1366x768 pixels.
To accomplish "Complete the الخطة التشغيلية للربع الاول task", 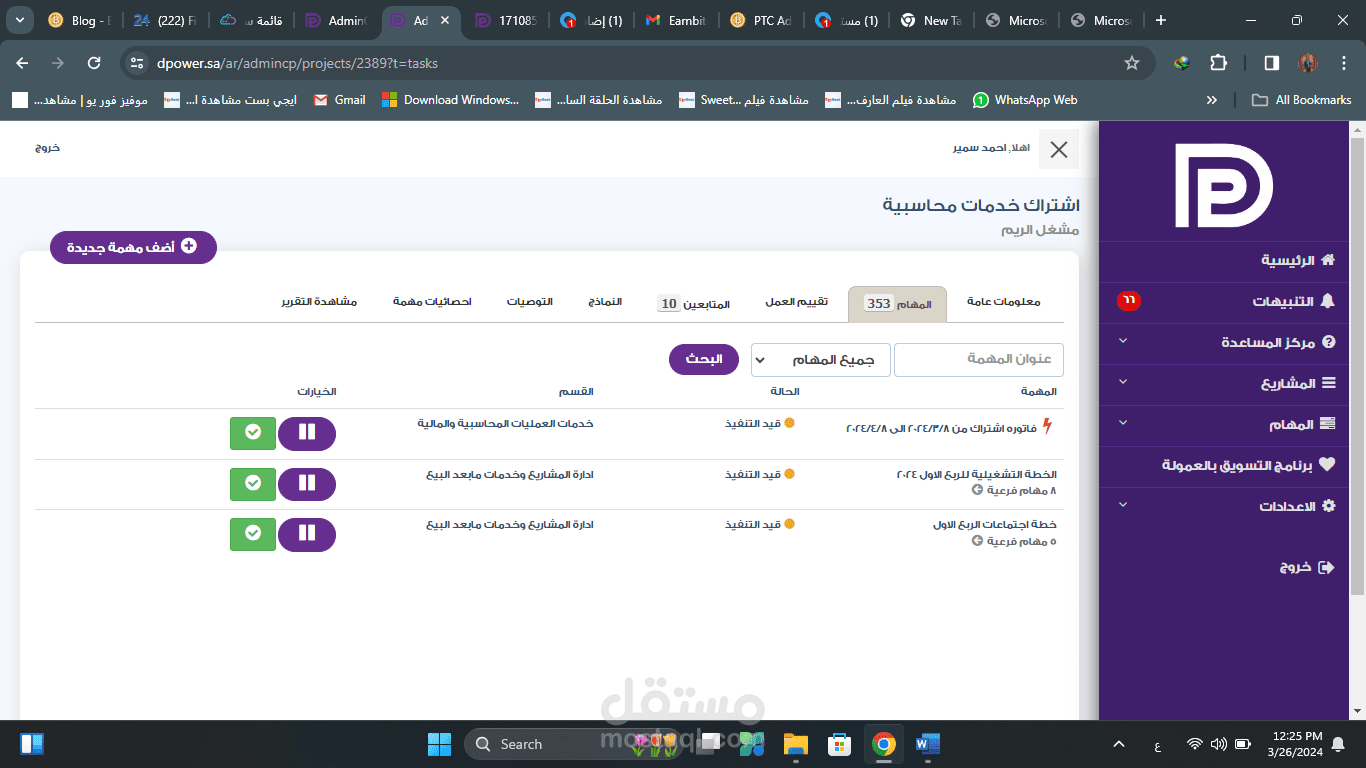I will click(253, 484).
